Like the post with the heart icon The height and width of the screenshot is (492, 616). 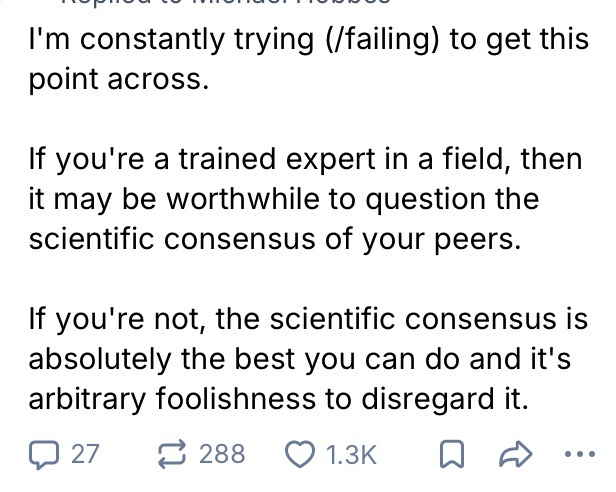coord(298,453)
